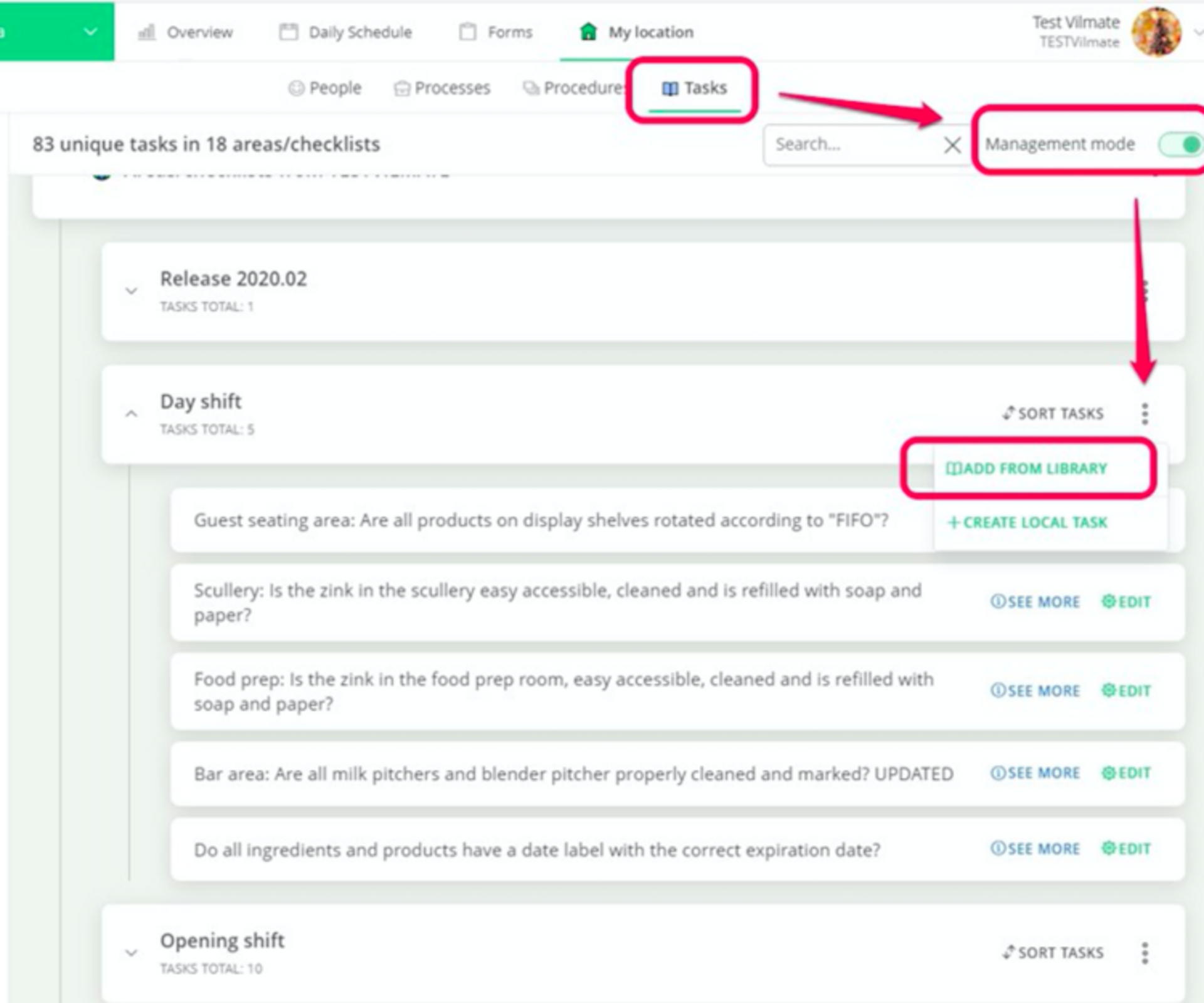The image size is (1204, 1003).
Task: Click the three-dot menu for Day shift
Action: tap(1144, 414)
